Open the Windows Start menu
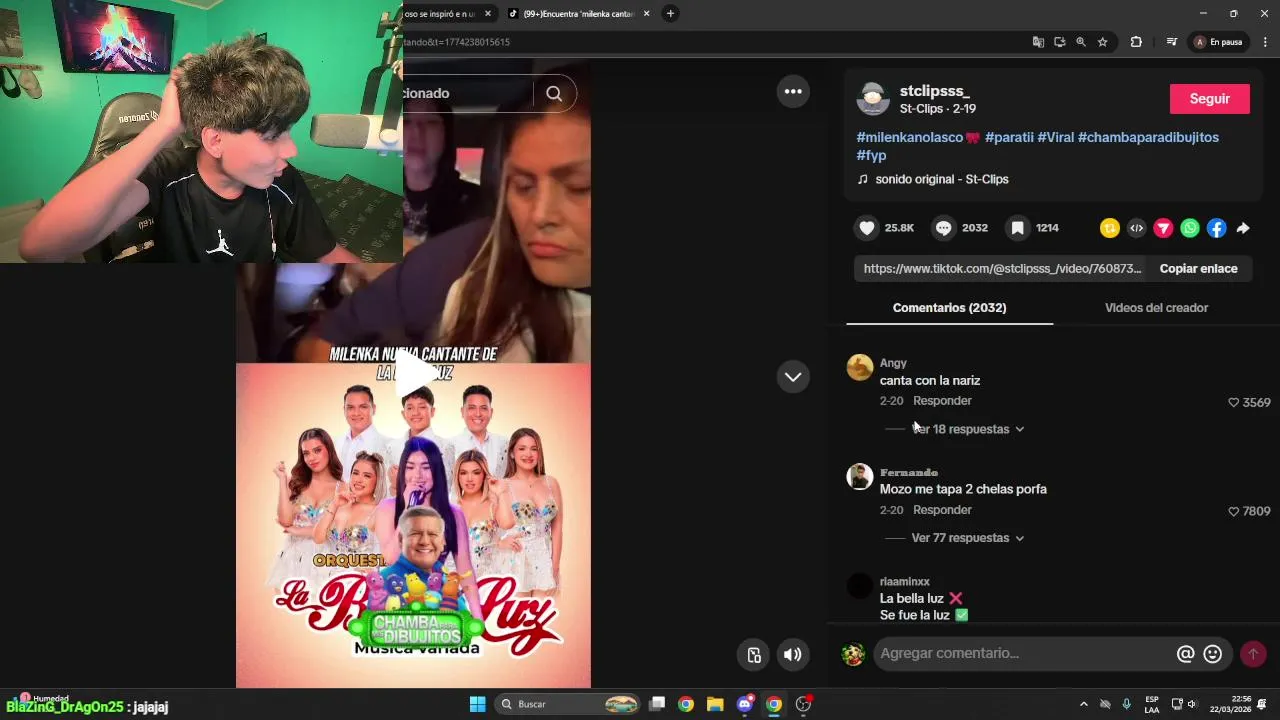Viewport: 1280px width, 720px height. pyautogui.click(x=478, y=704)
